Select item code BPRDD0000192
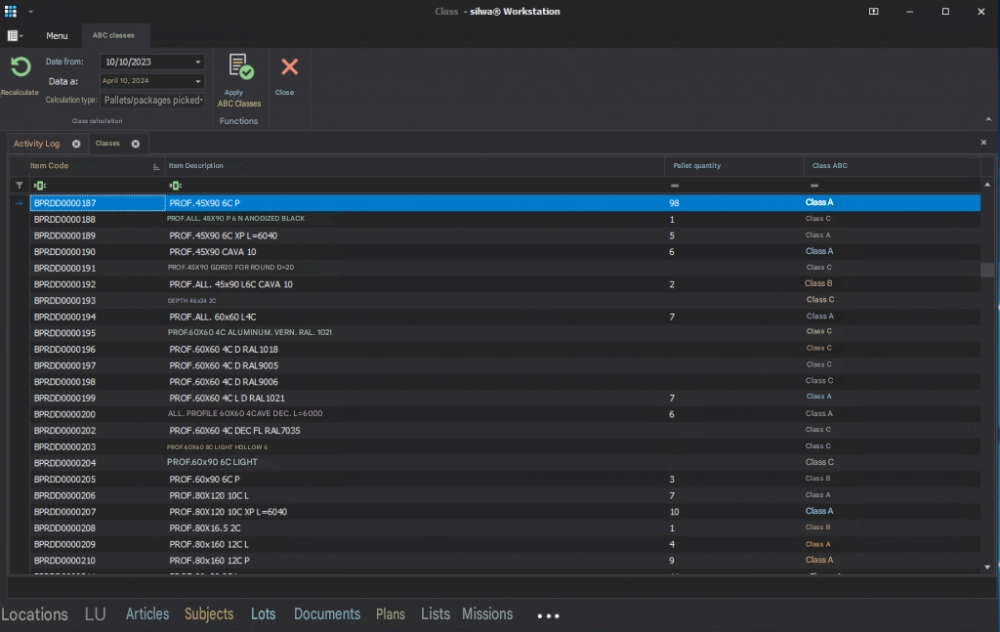The width and height of the screenshot is (1000, 632). click(x=65, y=284)
